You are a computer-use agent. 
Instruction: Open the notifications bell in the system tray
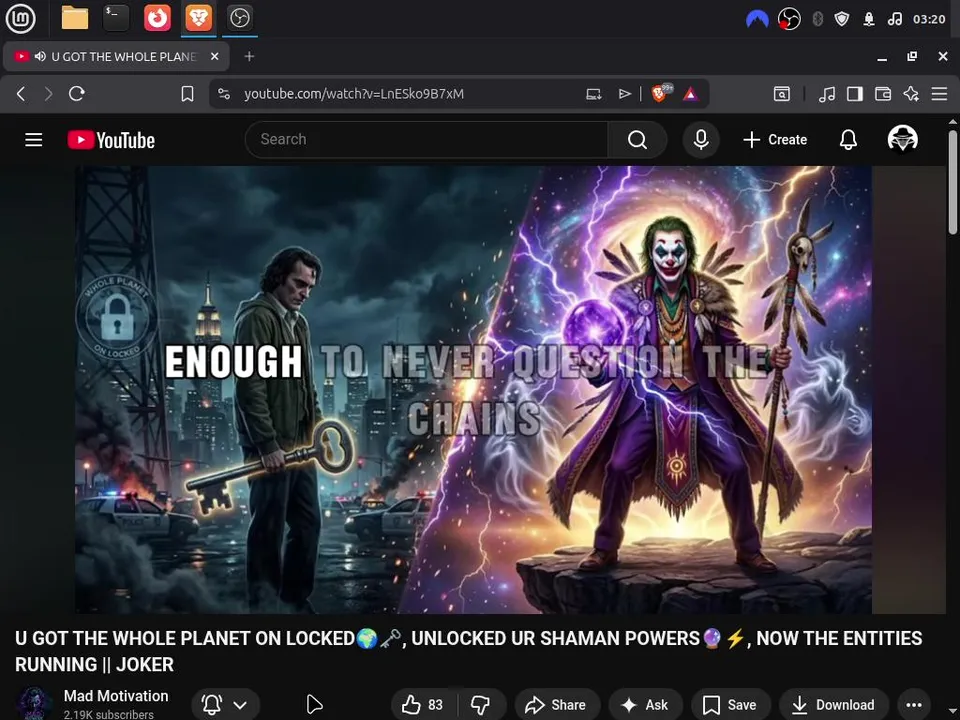click(x=869, y=19)
